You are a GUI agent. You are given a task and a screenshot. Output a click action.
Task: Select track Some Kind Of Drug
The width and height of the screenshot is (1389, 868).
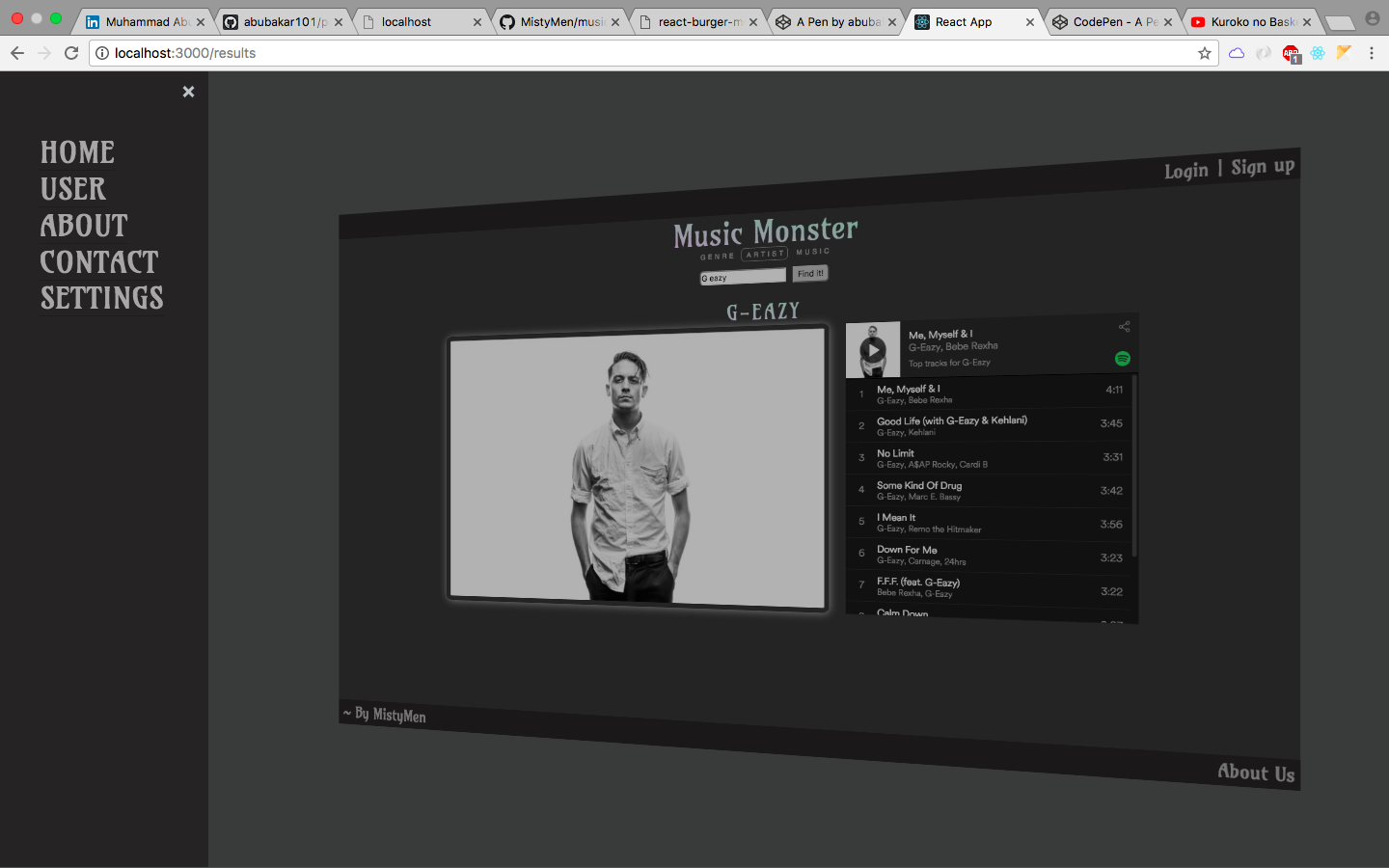click(x=989, y=491)
